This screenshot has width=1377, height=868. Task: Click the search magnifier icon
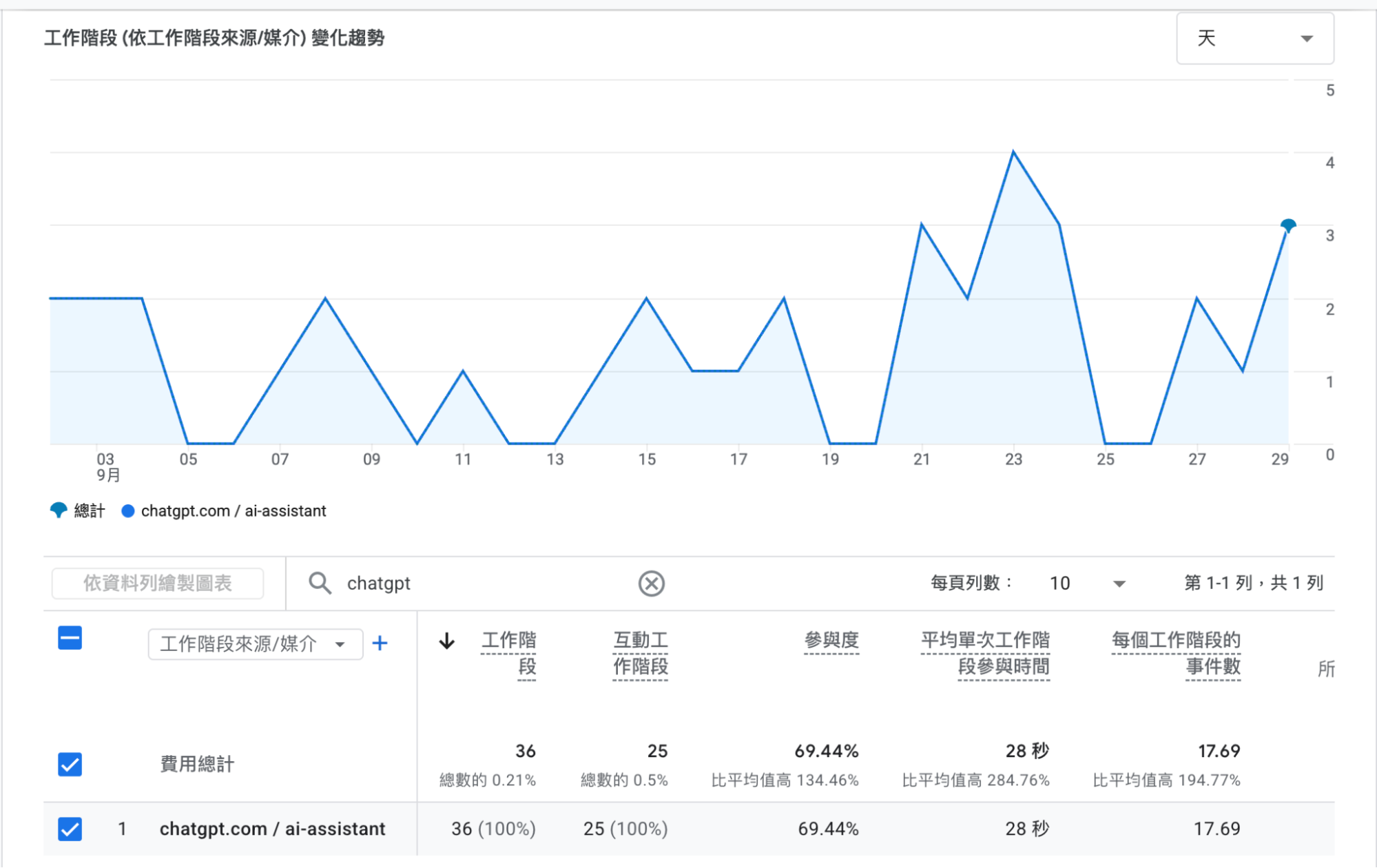point(320,583)
